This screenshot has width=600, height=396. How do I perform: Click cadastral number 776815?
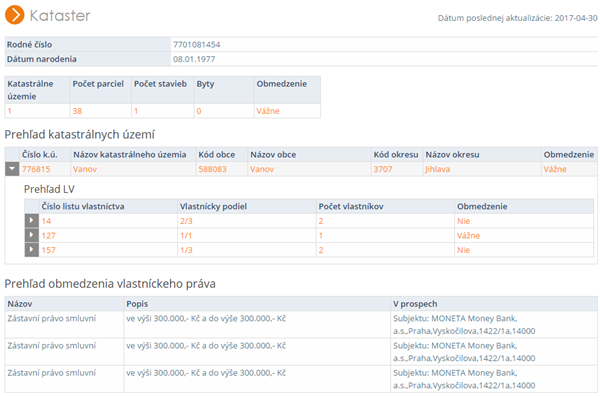click(36, 169)
